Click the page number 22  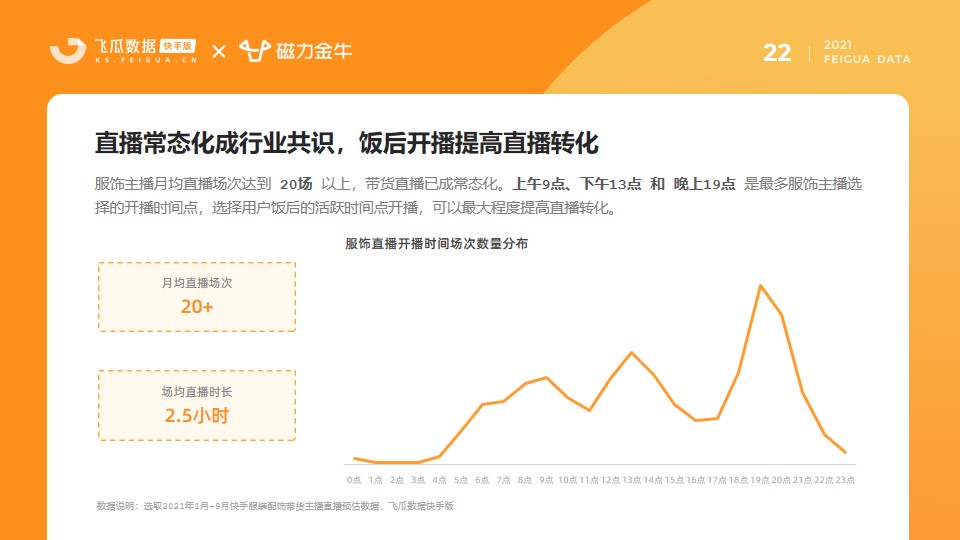click(777, 53)
